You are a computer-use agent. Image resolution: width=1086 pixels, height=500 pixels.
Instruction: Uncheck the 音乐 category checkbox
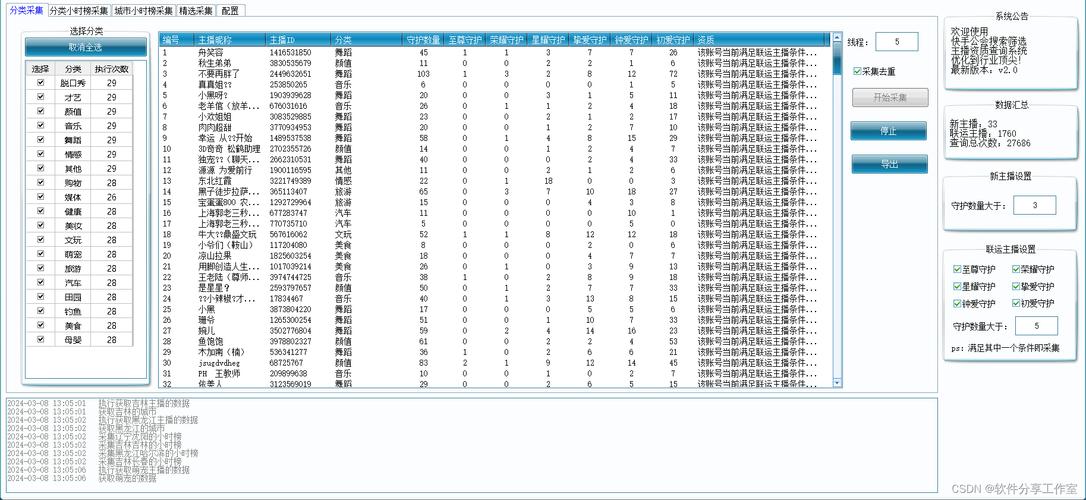40,125
